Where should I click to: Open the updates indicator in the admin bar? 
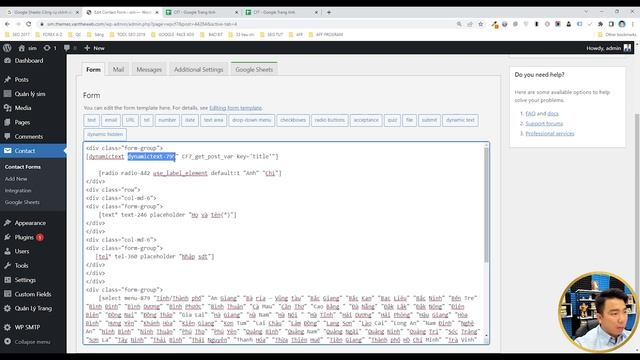50,48
